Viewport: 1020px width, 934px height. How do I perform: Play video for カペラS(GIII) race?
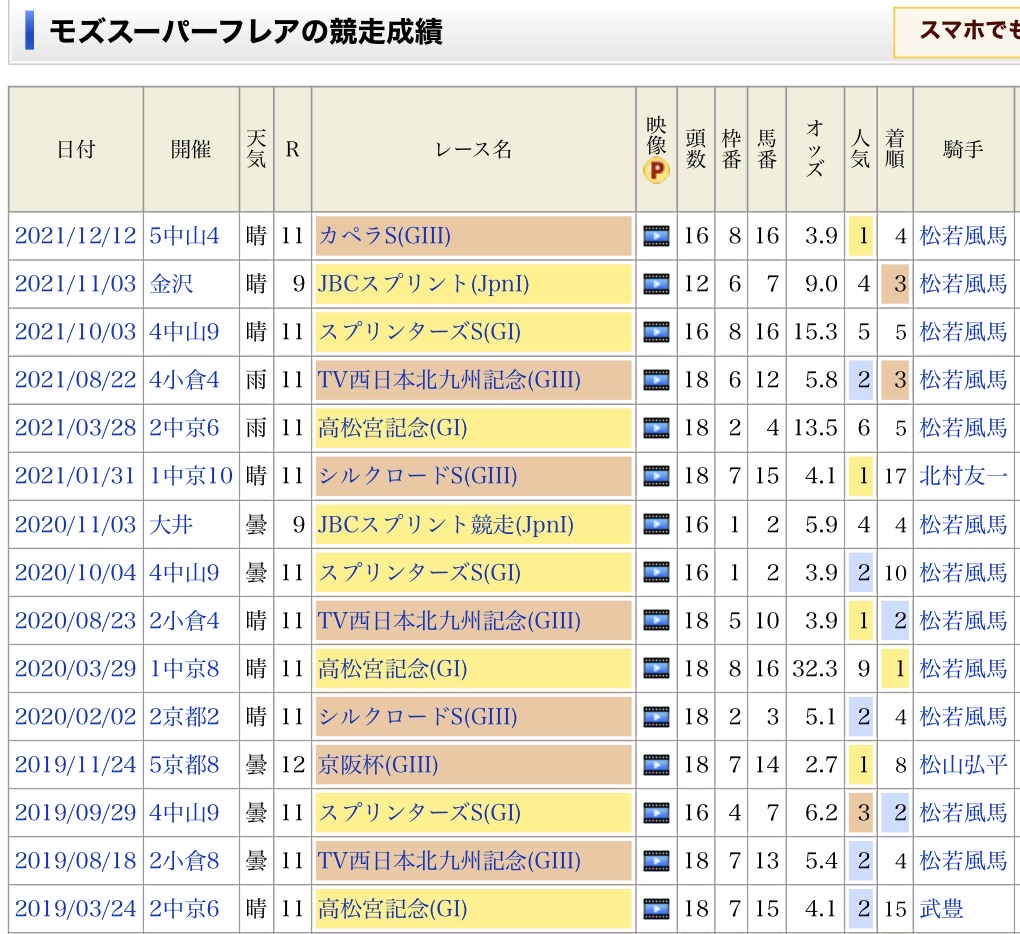(x=656, y=237)
